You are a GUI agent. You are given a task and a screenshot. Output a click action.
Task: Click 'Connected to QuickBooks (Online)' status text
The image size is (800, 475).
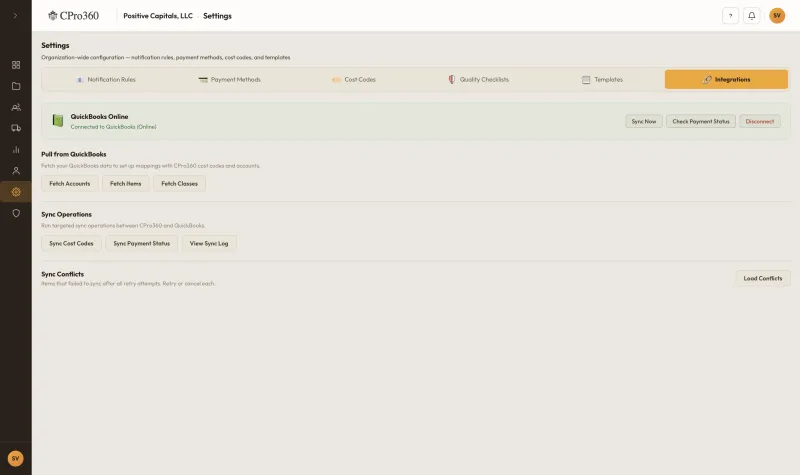[x=113, y=127]
